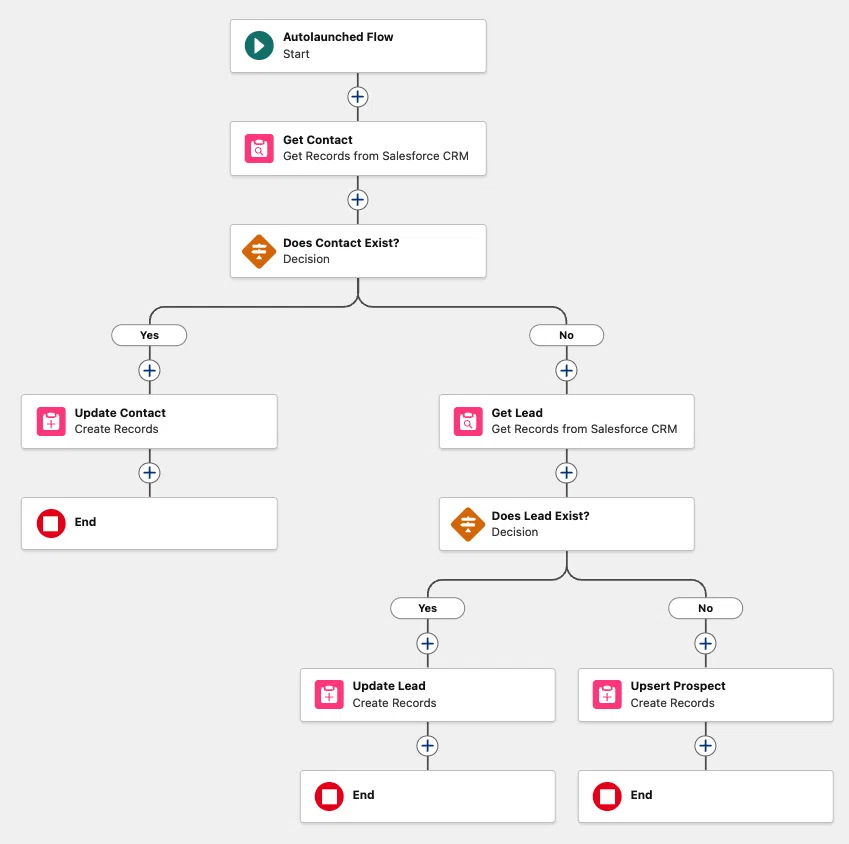Add element between Get Contact and decision
This screenshot has width=849, height=844.
pyautogui.click(x=357, y=200)
